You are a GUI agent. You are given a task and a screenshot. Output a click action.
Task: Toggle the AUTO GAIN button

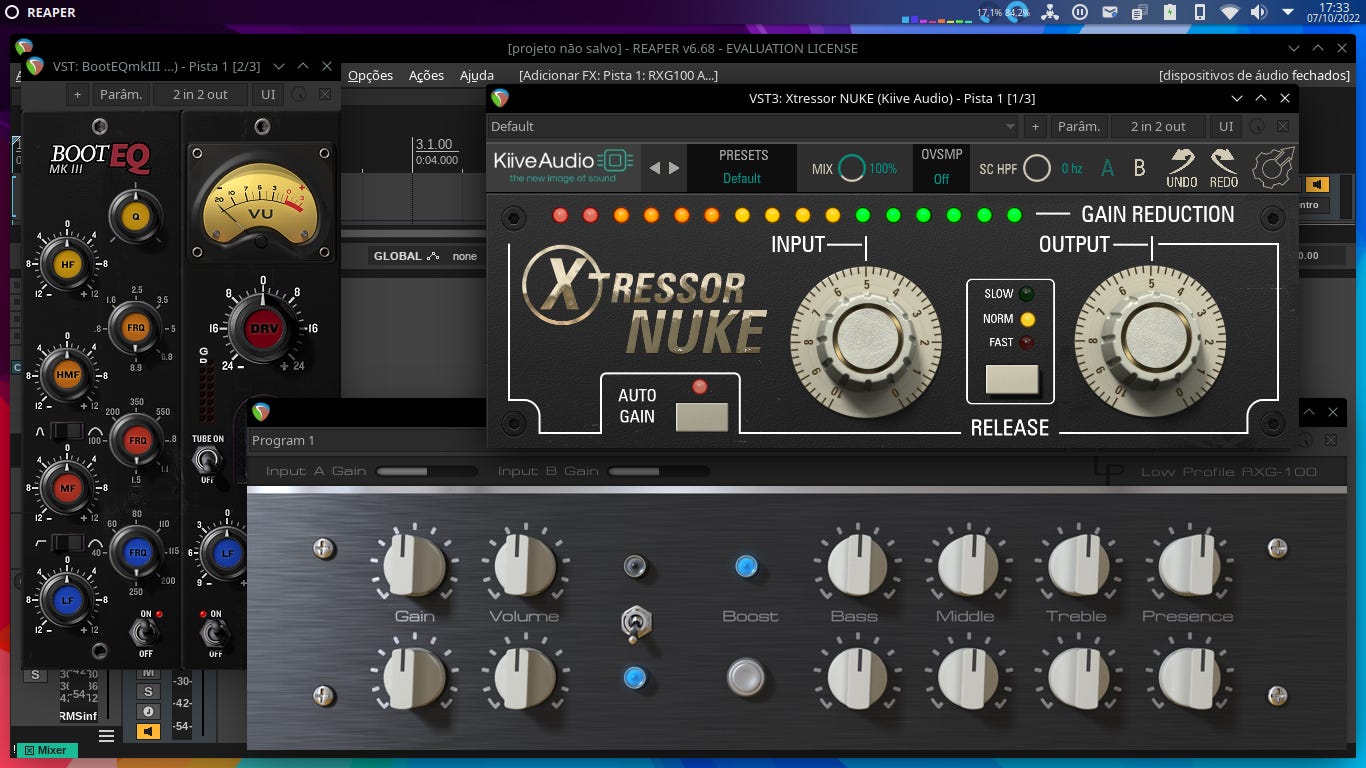point(702,417)
